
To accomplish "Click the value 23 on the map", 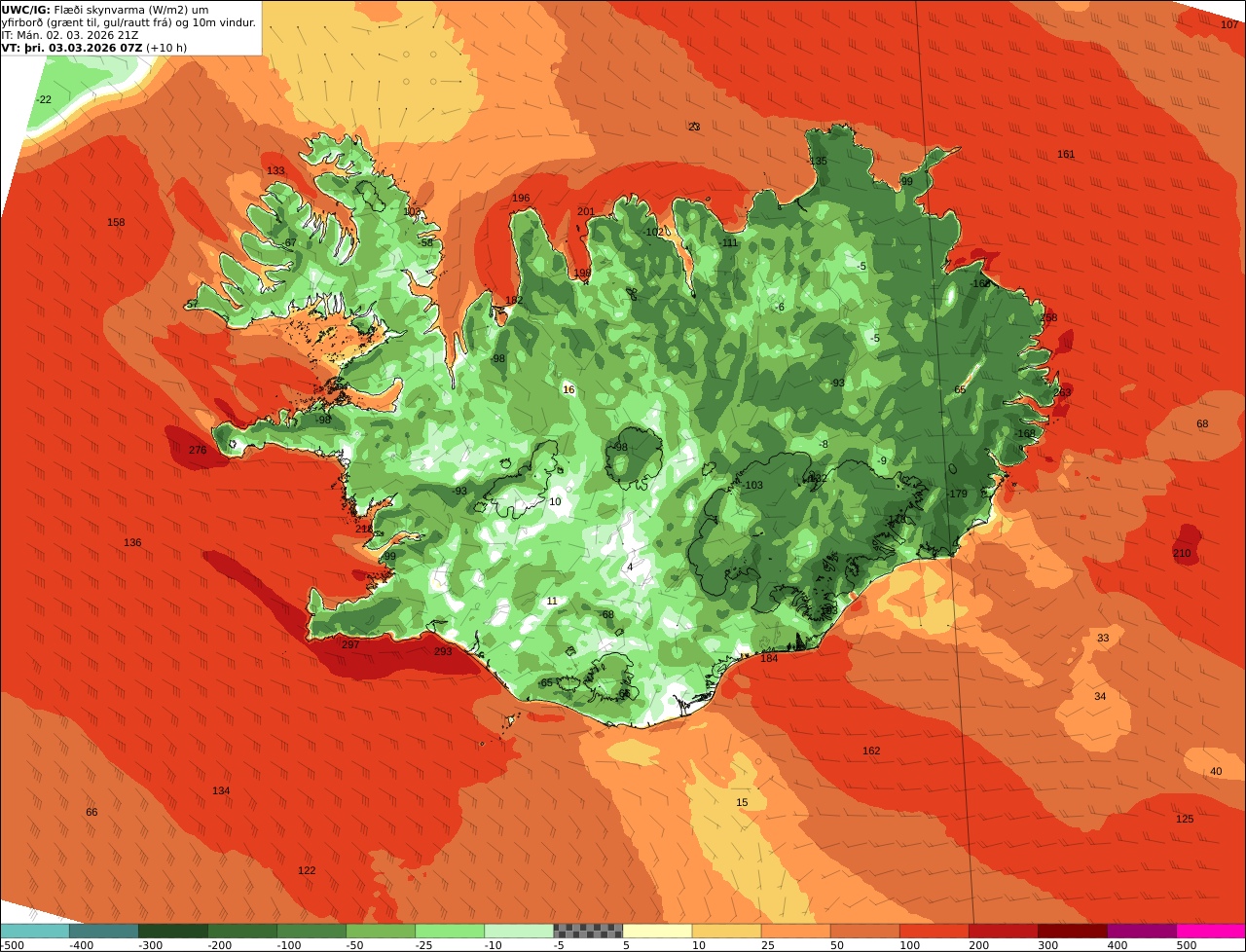I will [x=694, y=127].
